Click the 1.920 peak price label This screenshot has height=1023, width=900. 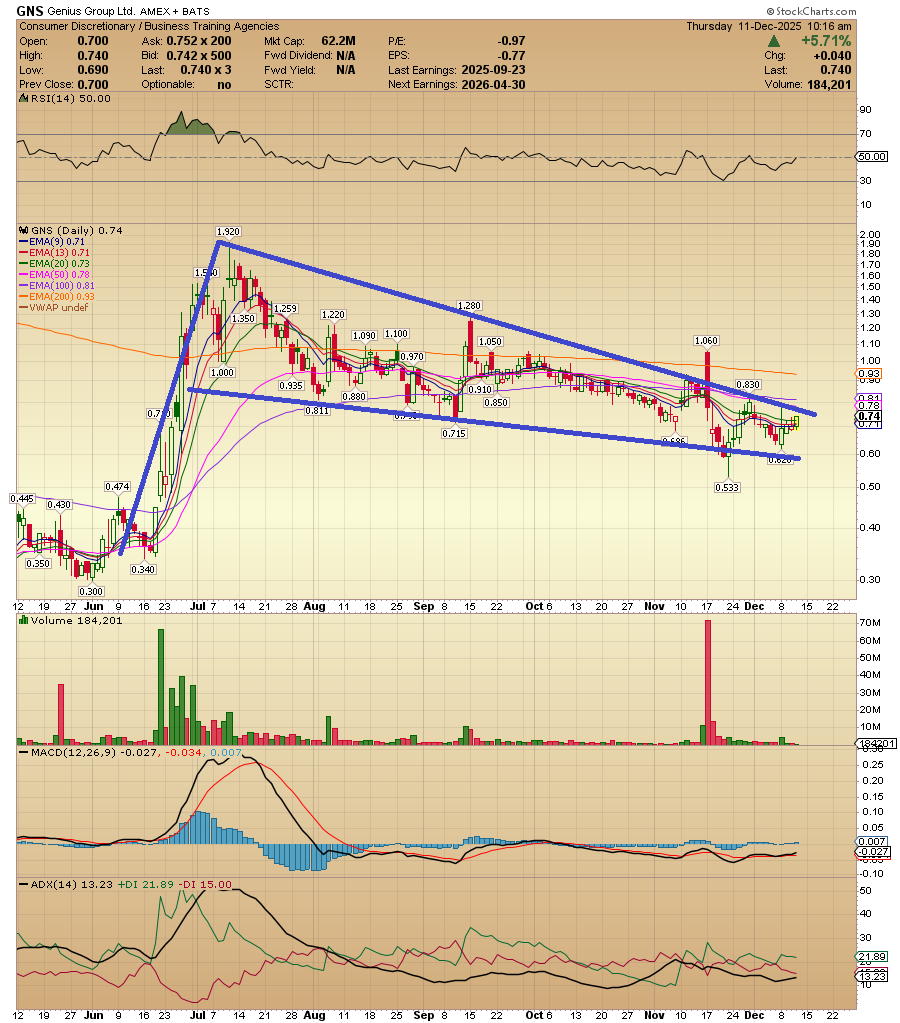228,232
